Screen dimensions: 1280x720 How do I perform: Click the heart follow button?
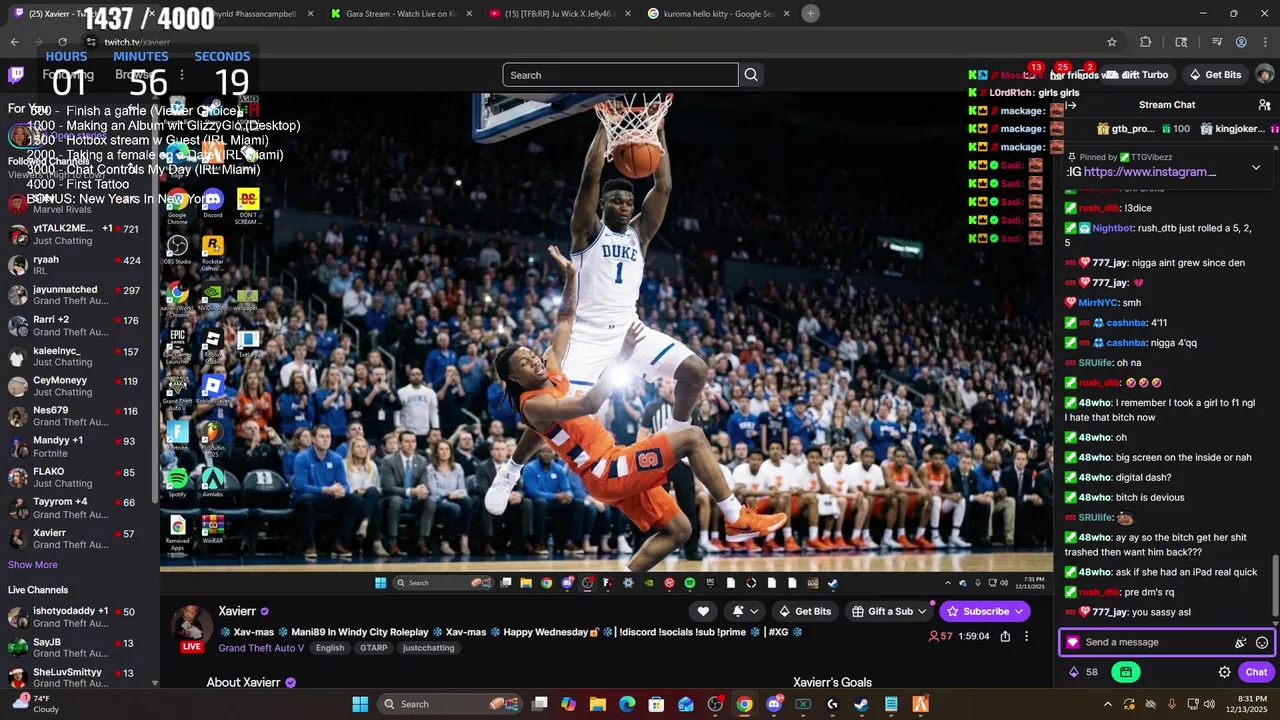pos(703,611)
